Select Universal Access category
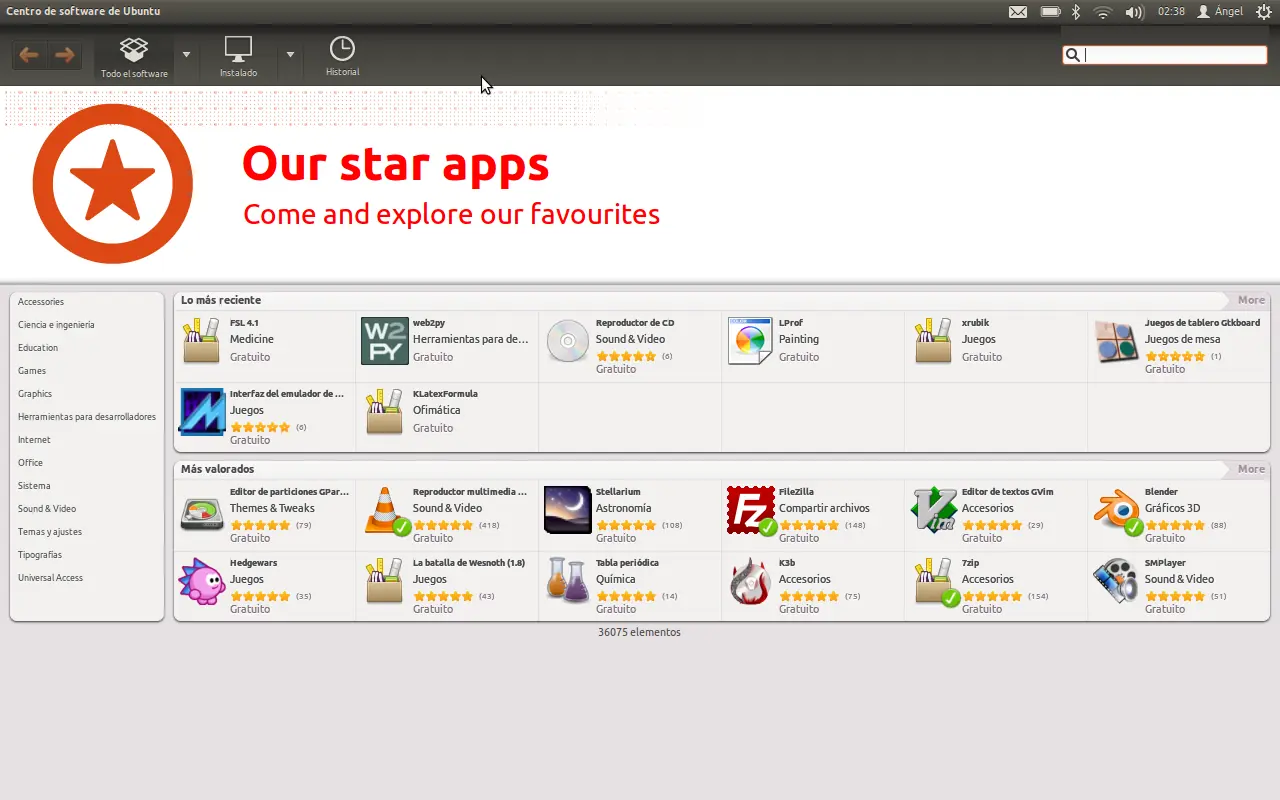 (50, 578)
